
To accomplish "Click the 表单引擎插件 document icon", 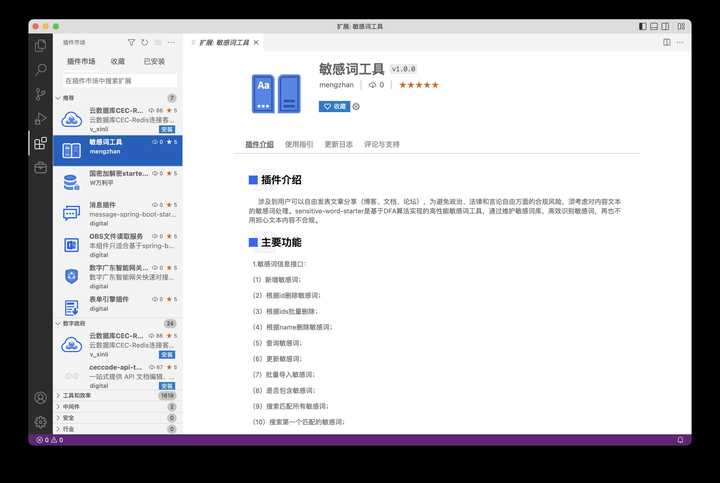I will click(x=72, y=308).
